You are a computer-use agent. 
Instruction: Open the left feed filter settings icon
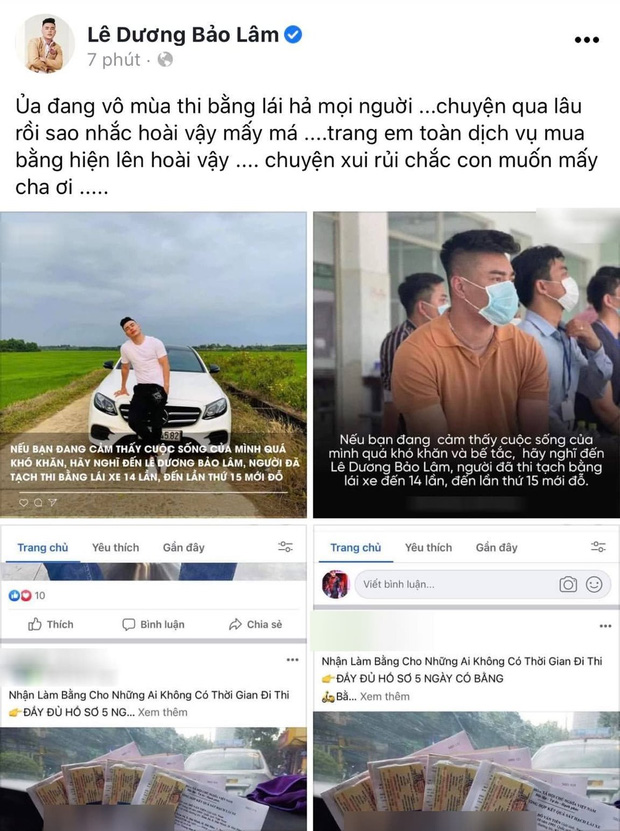point(285,547)
